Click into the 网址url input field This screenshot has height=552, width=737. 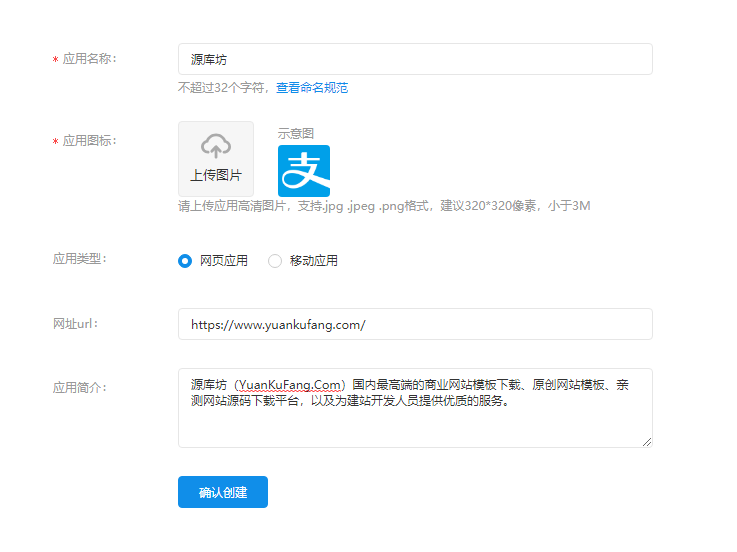[415, 324]
